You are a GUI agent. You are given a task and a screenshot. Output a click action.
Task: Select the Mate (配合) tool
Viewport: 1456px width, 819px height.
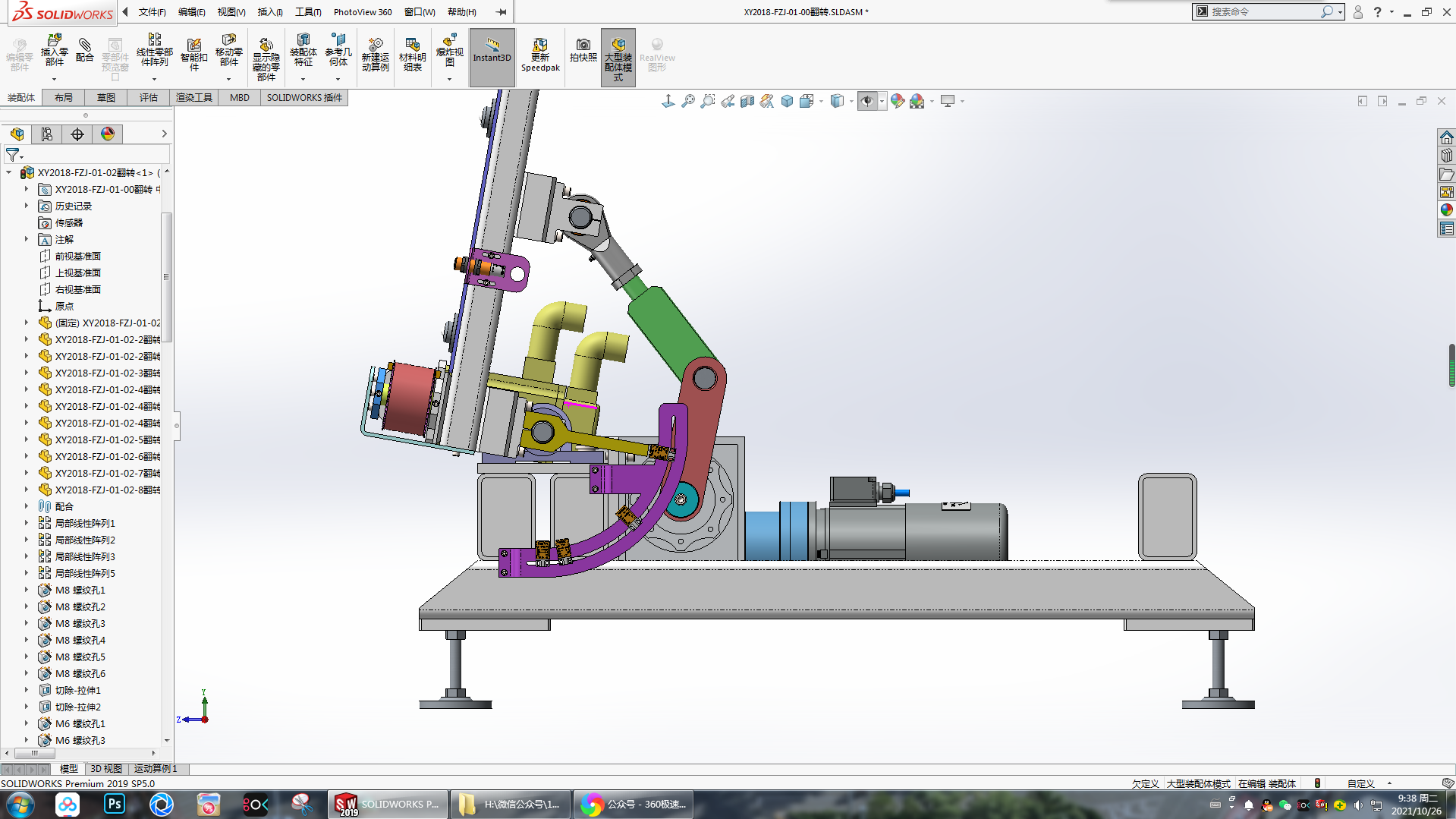pos(85,50)
